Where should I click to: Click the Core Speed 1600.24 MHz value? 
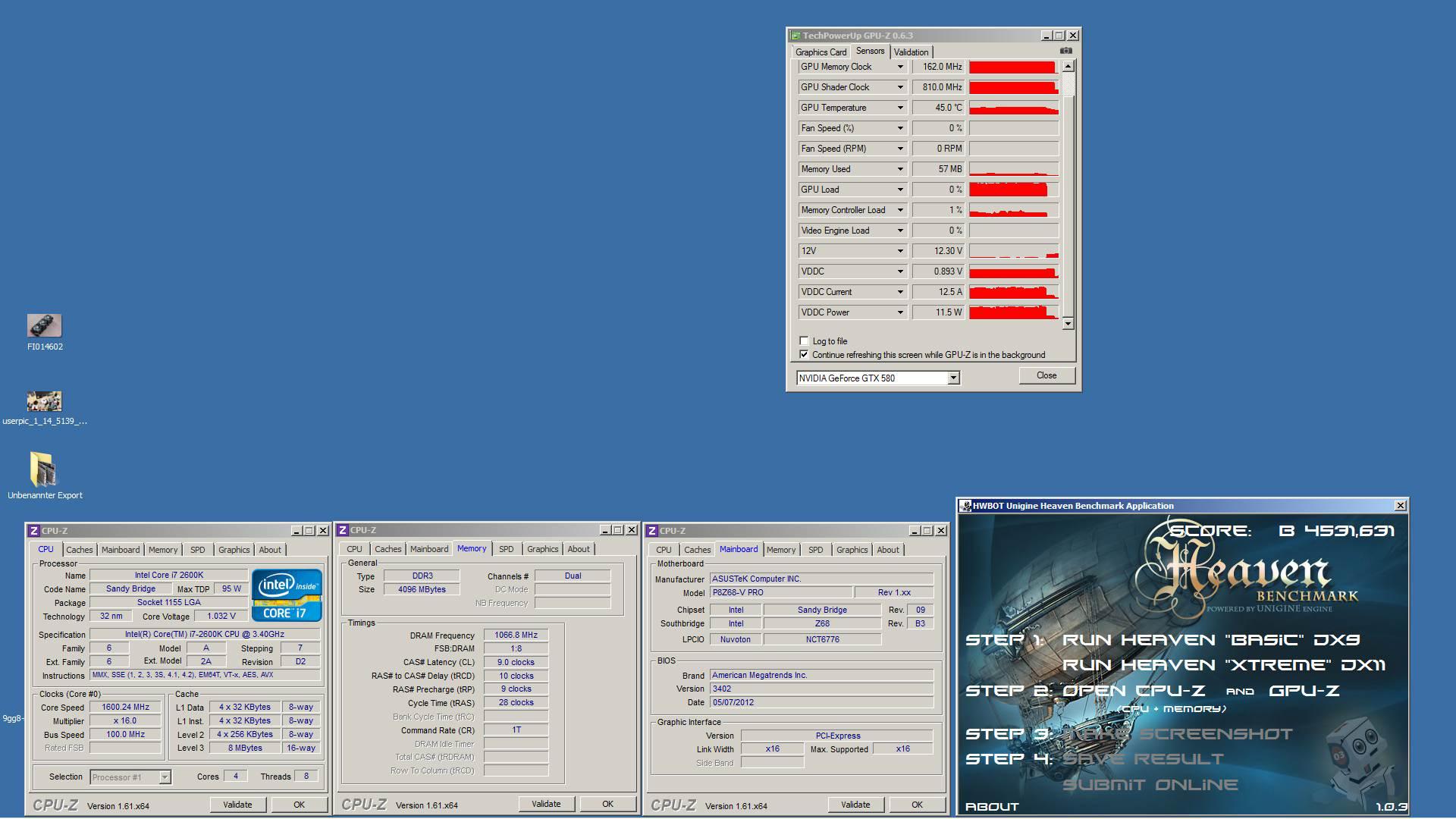(126, 707)
